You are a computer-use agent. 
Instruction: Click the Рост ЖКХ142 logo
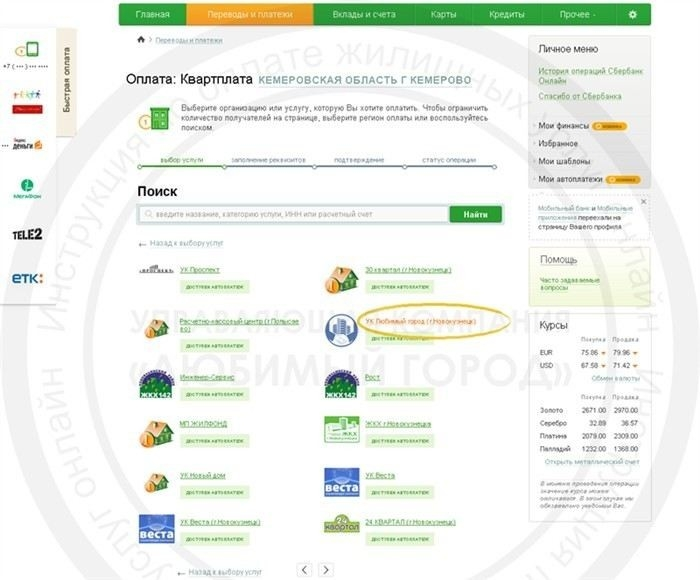[341, 384]
